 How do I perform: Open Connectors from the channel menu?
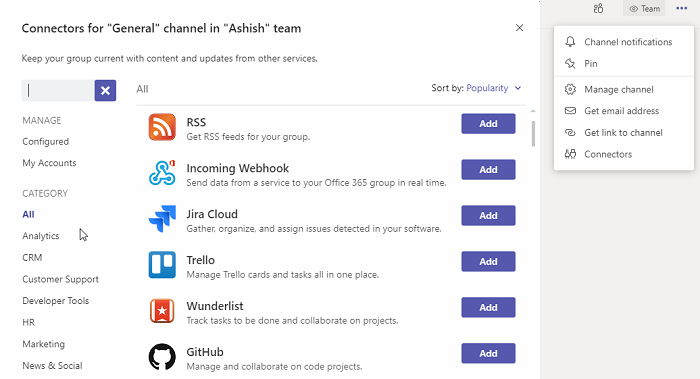[624, 154]
